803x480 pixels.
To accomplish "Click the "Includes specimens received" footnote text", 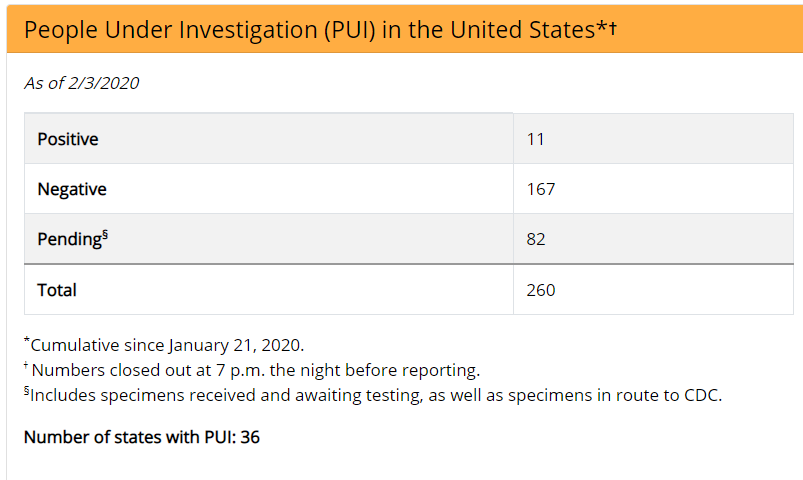I will (376, 395).
